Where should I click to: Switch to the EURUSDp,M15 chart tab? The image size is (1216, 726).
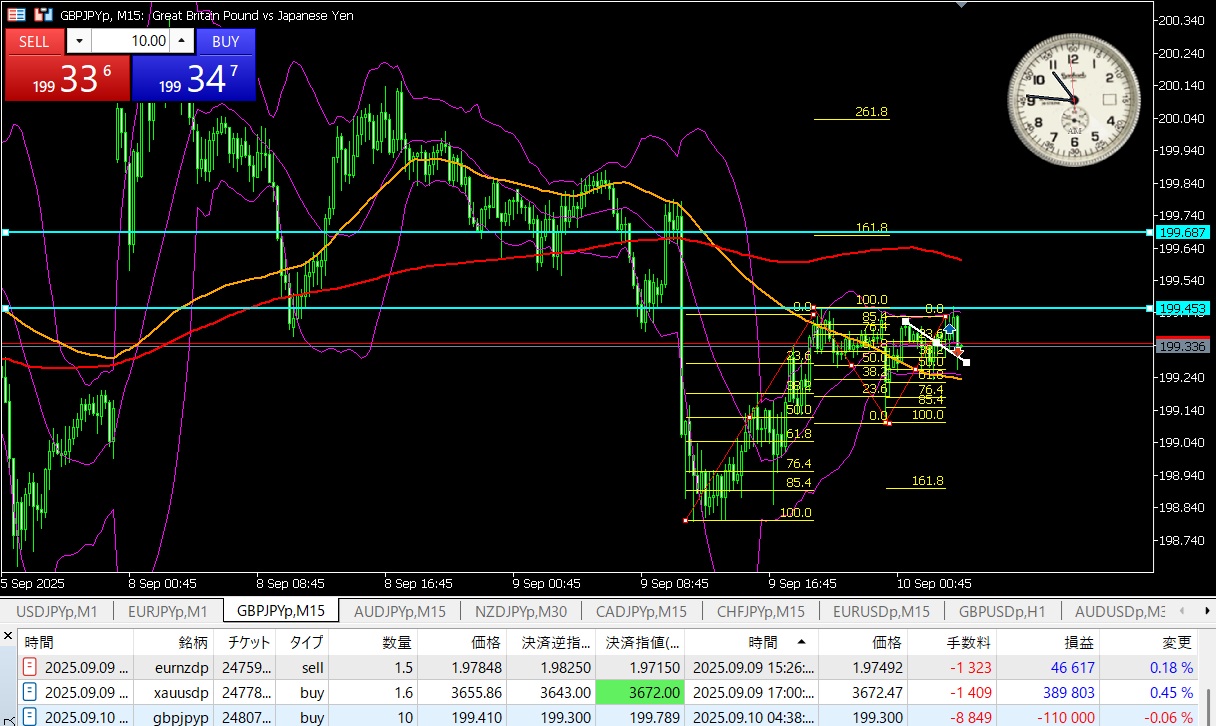(881, 611)
